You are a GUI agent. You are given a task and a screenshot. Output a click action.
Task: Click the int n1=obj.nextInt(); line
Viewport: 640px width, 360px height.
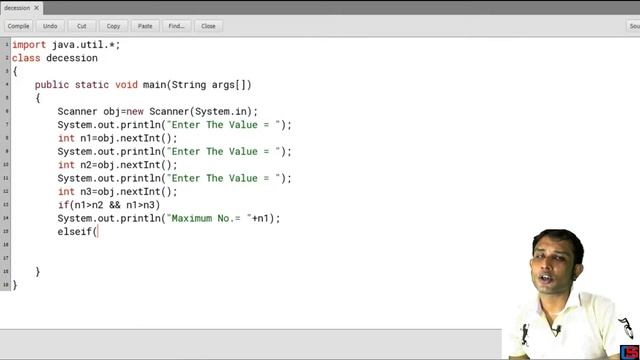(x=118, y=138)
